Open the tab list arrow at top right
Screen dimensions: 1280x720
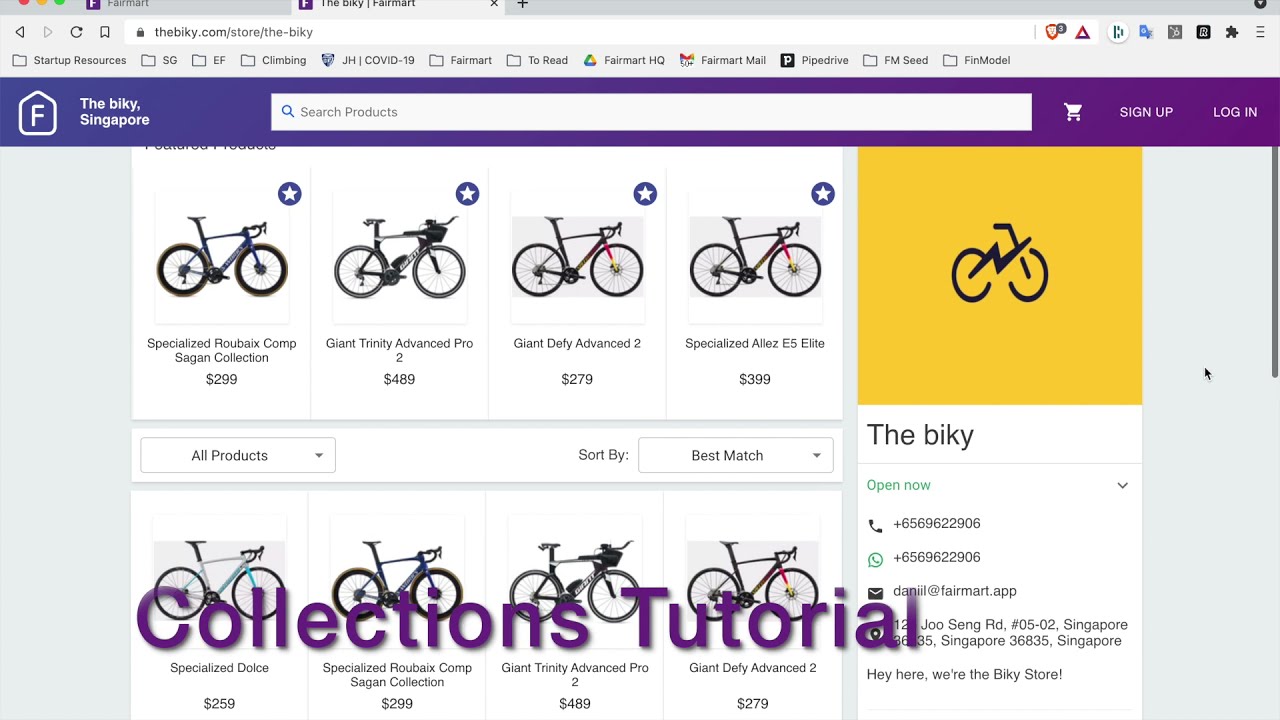[1260, 4]
